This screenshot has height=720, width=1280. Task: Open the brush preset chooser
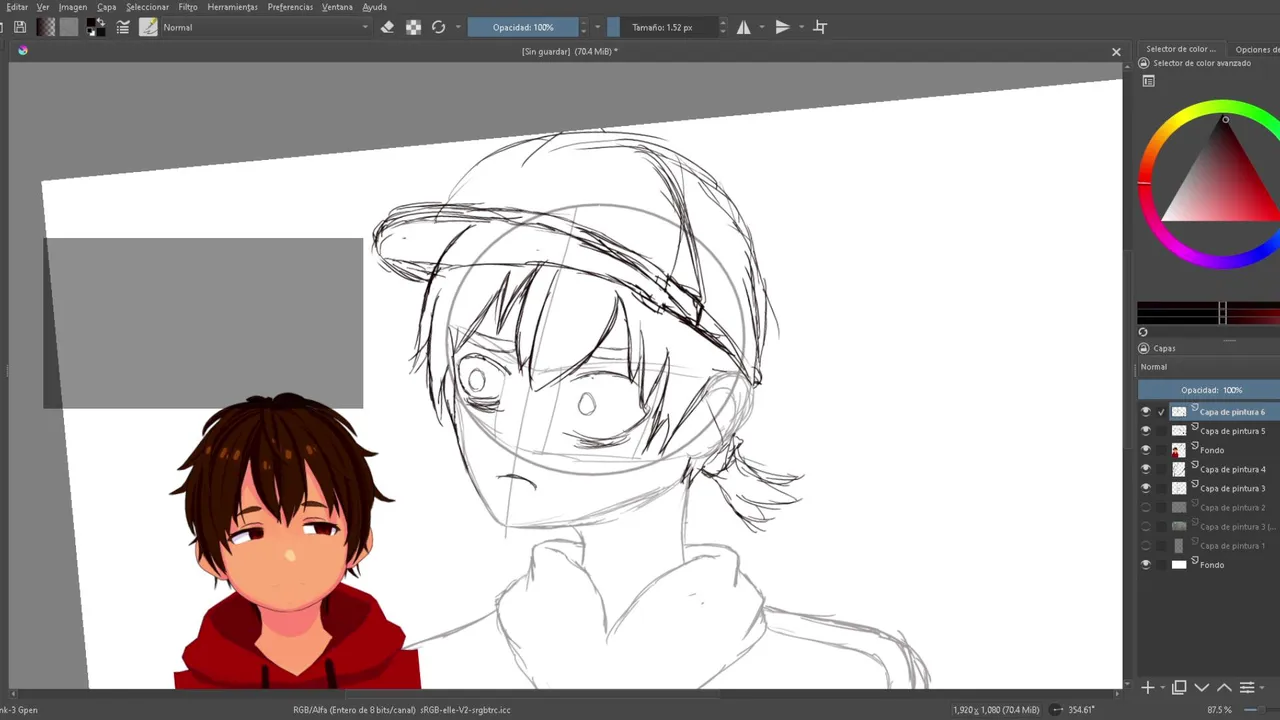(x=148, y=27)
